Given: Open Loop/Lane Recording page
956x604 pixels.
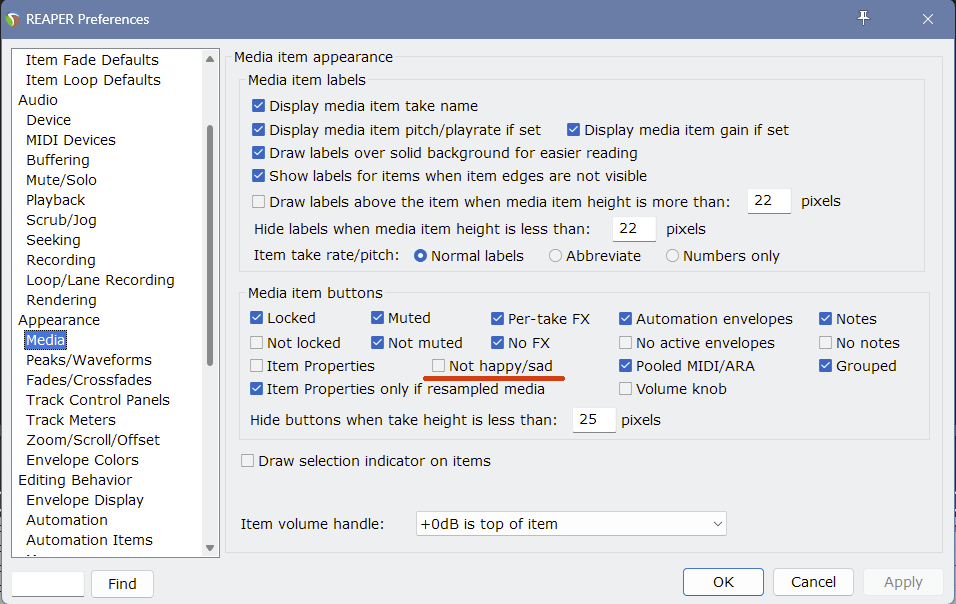Looking at the screenshot, I should point(101,280).
